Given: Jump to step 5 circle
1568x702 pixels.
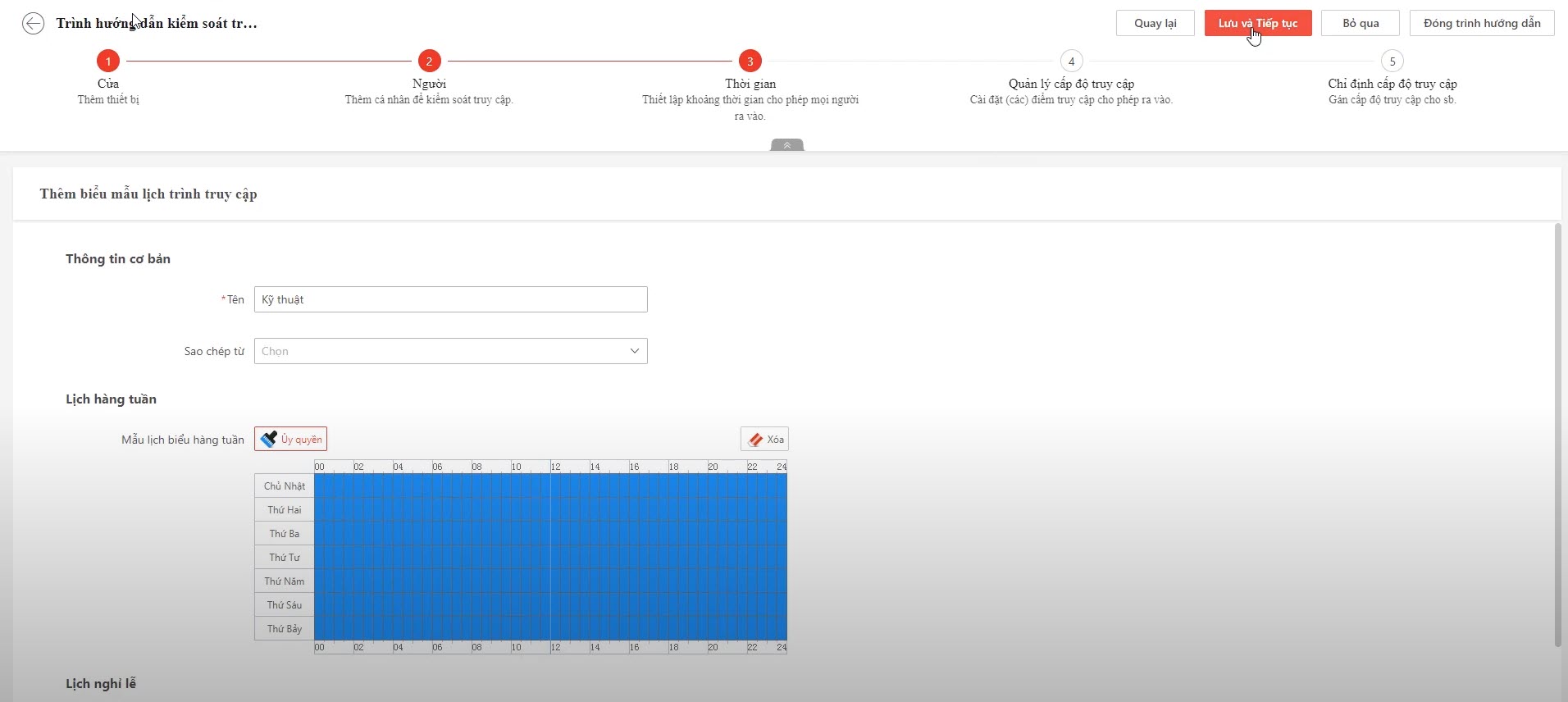Looking at the screenshot, I should pos(1392,62).
